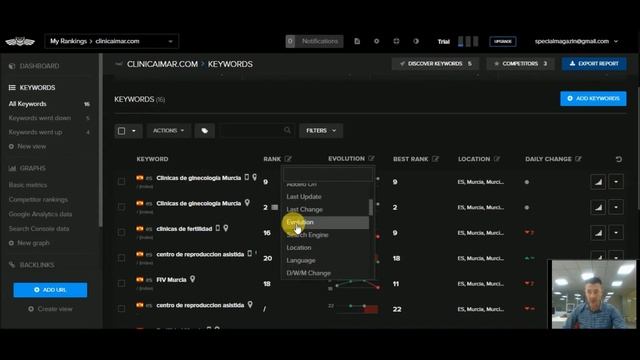Screen dimensions: 640x360
Task: Edit the EVOLUTION column header icon
Action: pyautogui.click(x=371, y=158)
